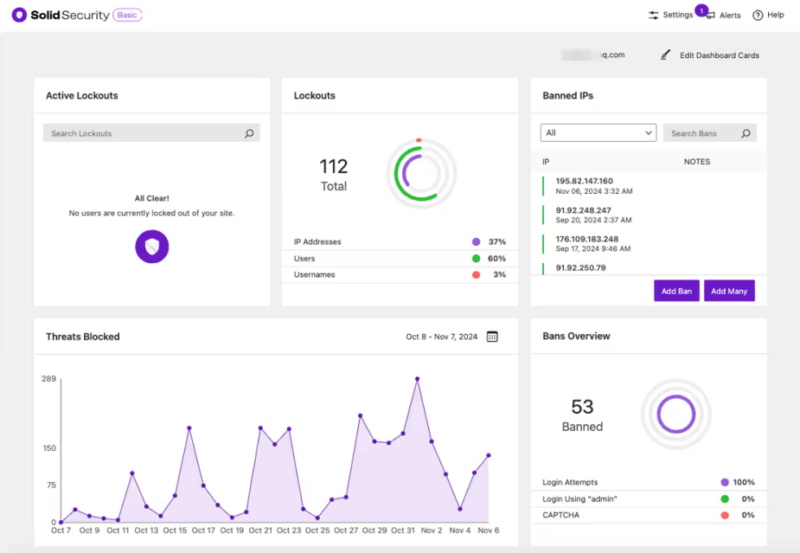This screenshot has width=800, height=553.
Task: Click the Oct 21 axis label
Action: 260,531
